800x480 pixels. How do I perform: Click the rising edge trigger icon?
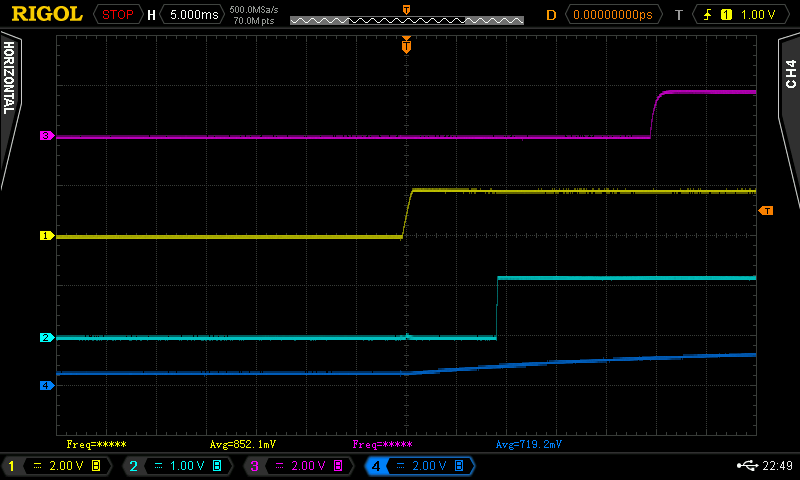pyautogui.click(x=708, y=15)
